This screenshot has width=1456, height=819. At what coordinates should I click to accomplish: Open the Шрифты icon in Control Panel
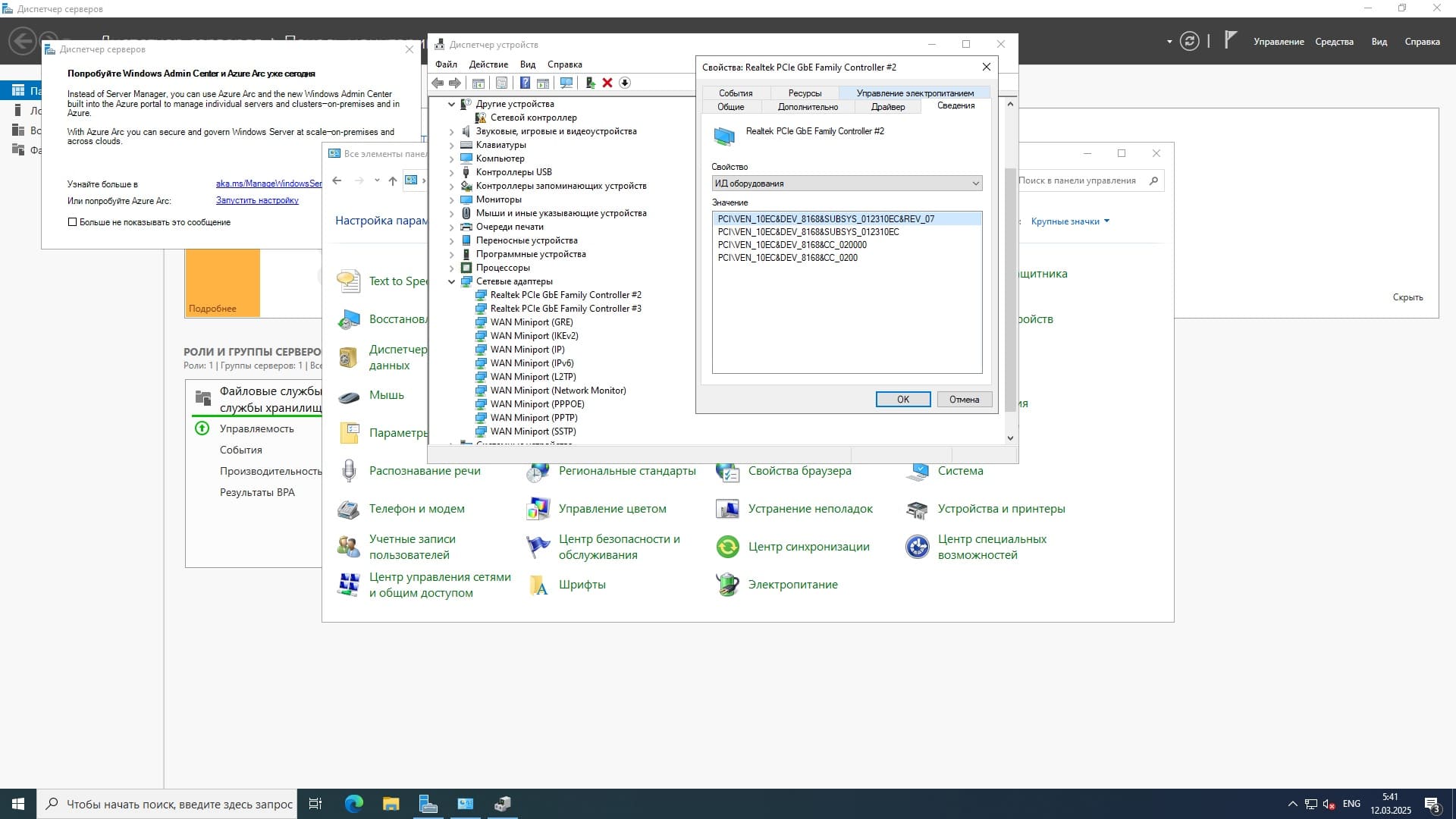pyautogui.click(x=538, y=585)
